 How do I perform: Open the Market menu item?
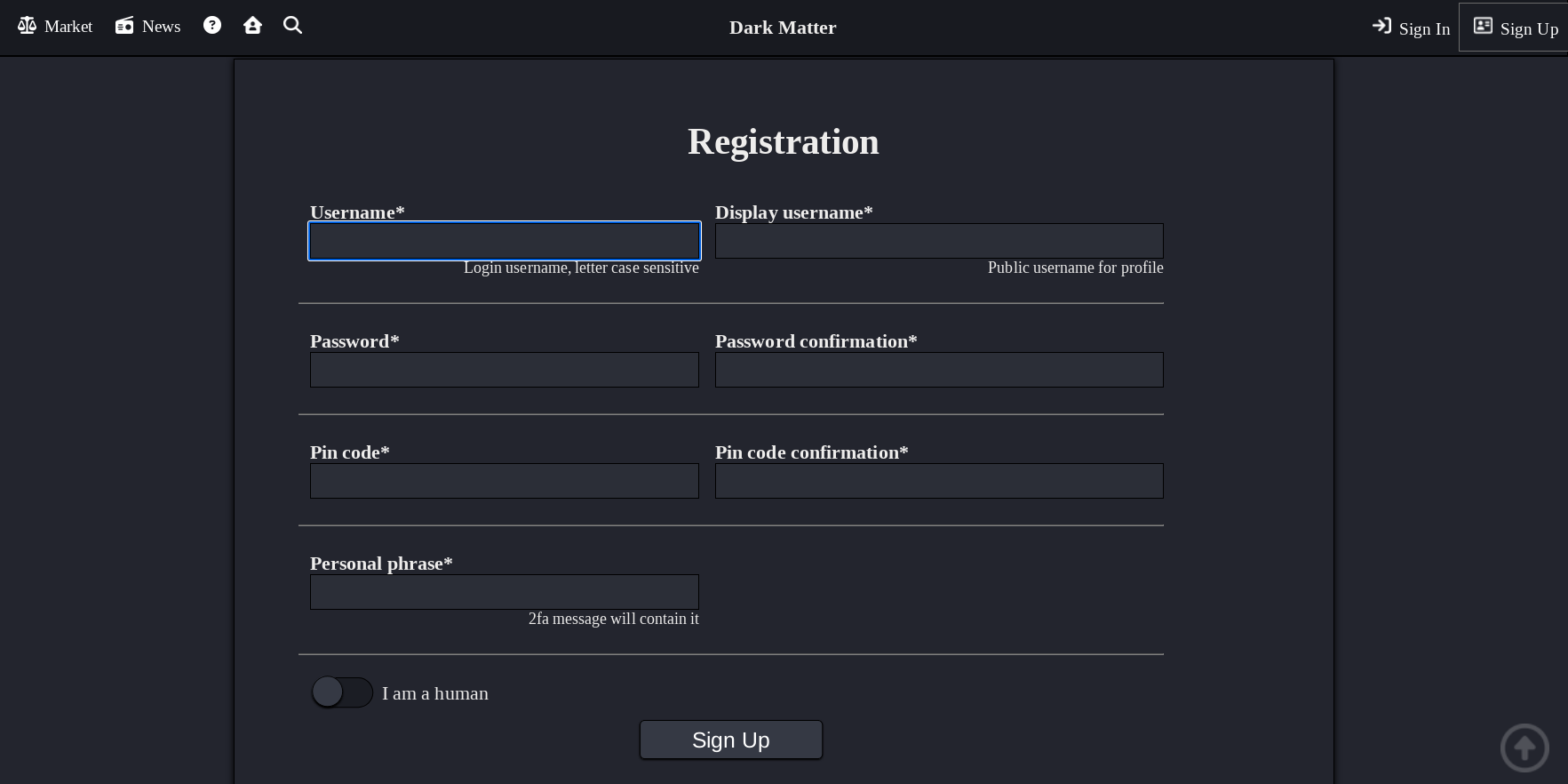point(68,26)
